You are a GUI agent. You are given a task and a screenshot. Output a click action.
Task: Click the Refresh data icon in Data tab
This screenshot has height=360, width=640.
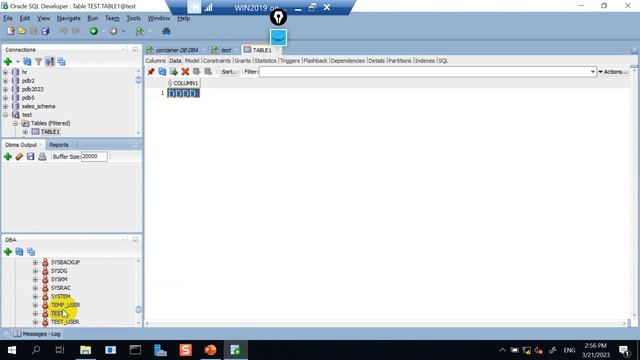click(162, 72)
